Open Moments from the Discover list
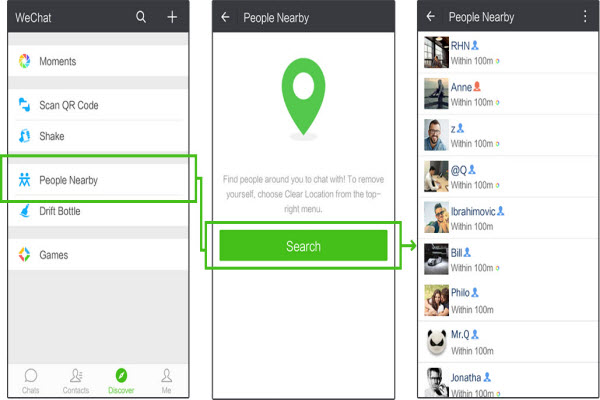 98,61
